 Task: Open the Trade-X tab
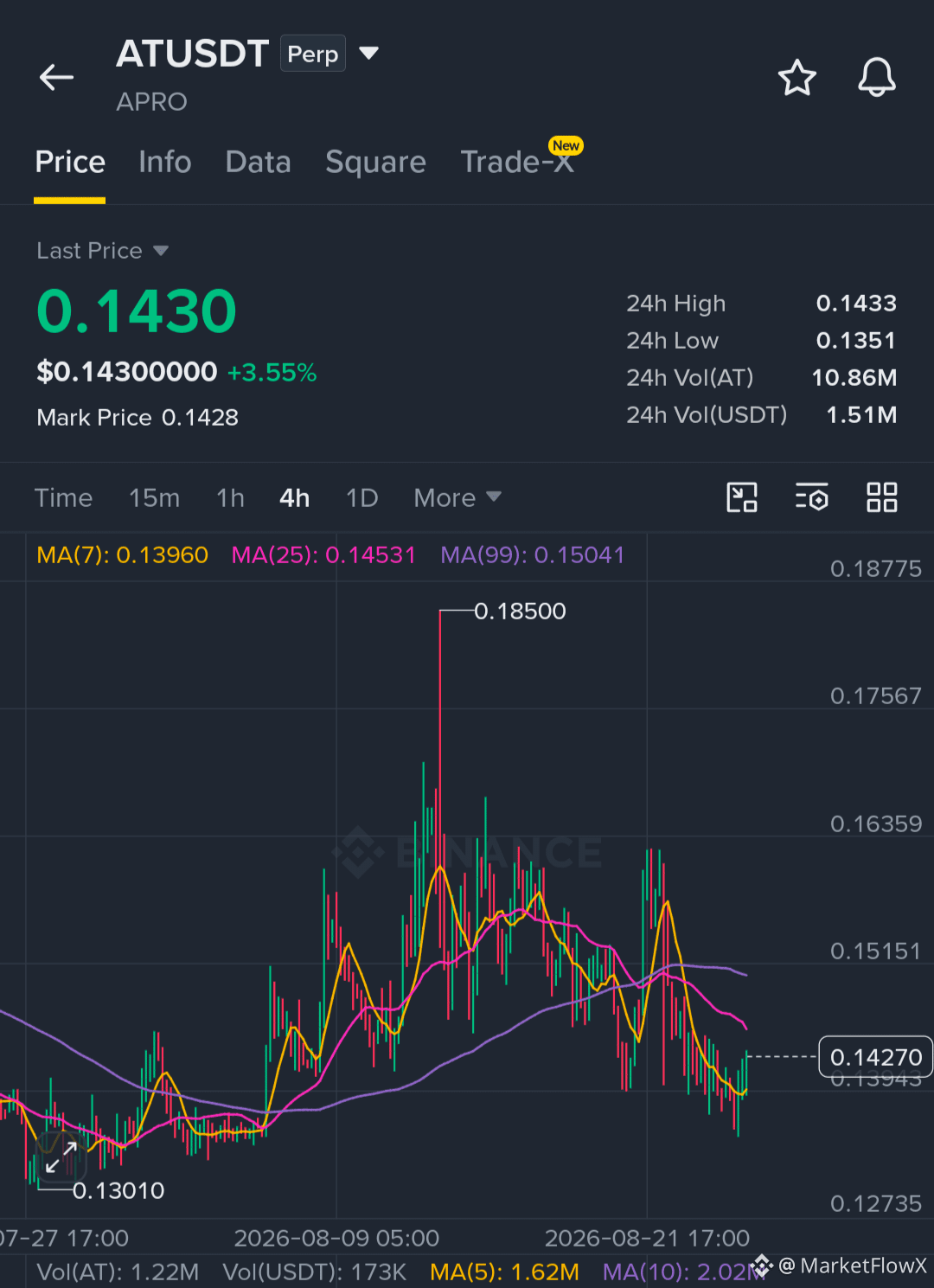(x=517, y=162)
